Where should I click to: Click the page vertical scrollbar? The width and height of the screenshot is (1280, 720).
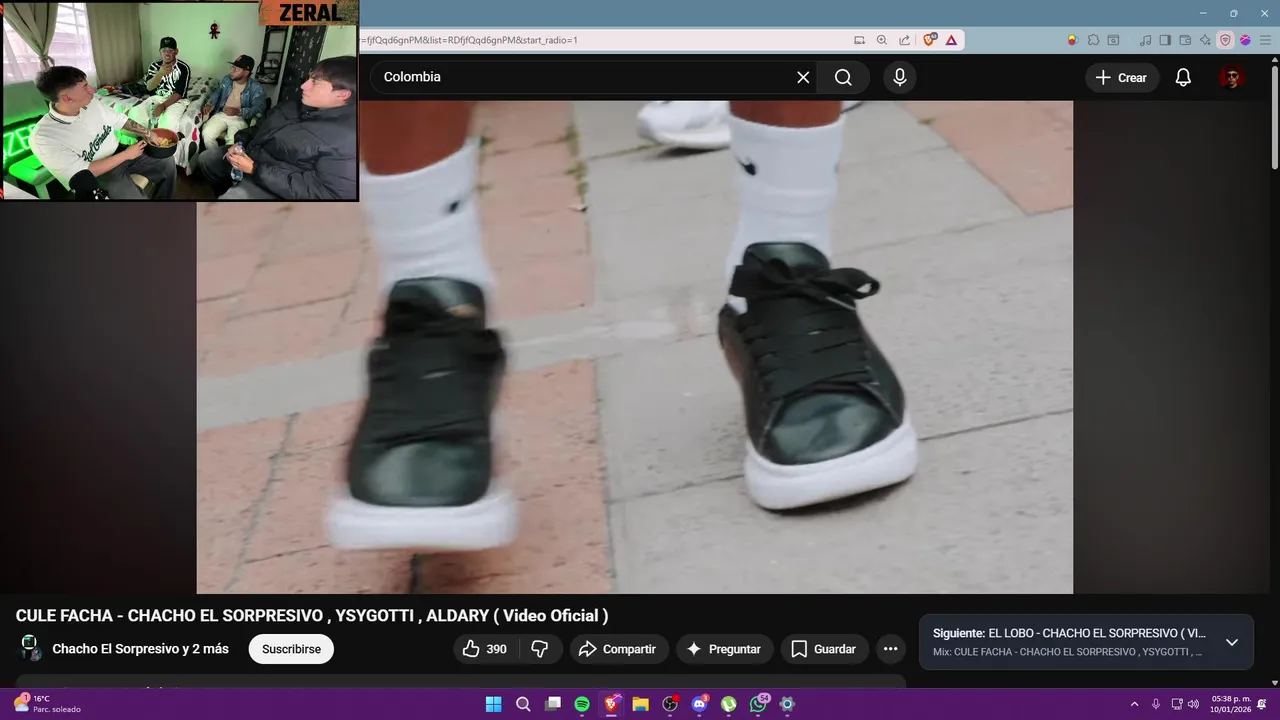pos(1274,118)
